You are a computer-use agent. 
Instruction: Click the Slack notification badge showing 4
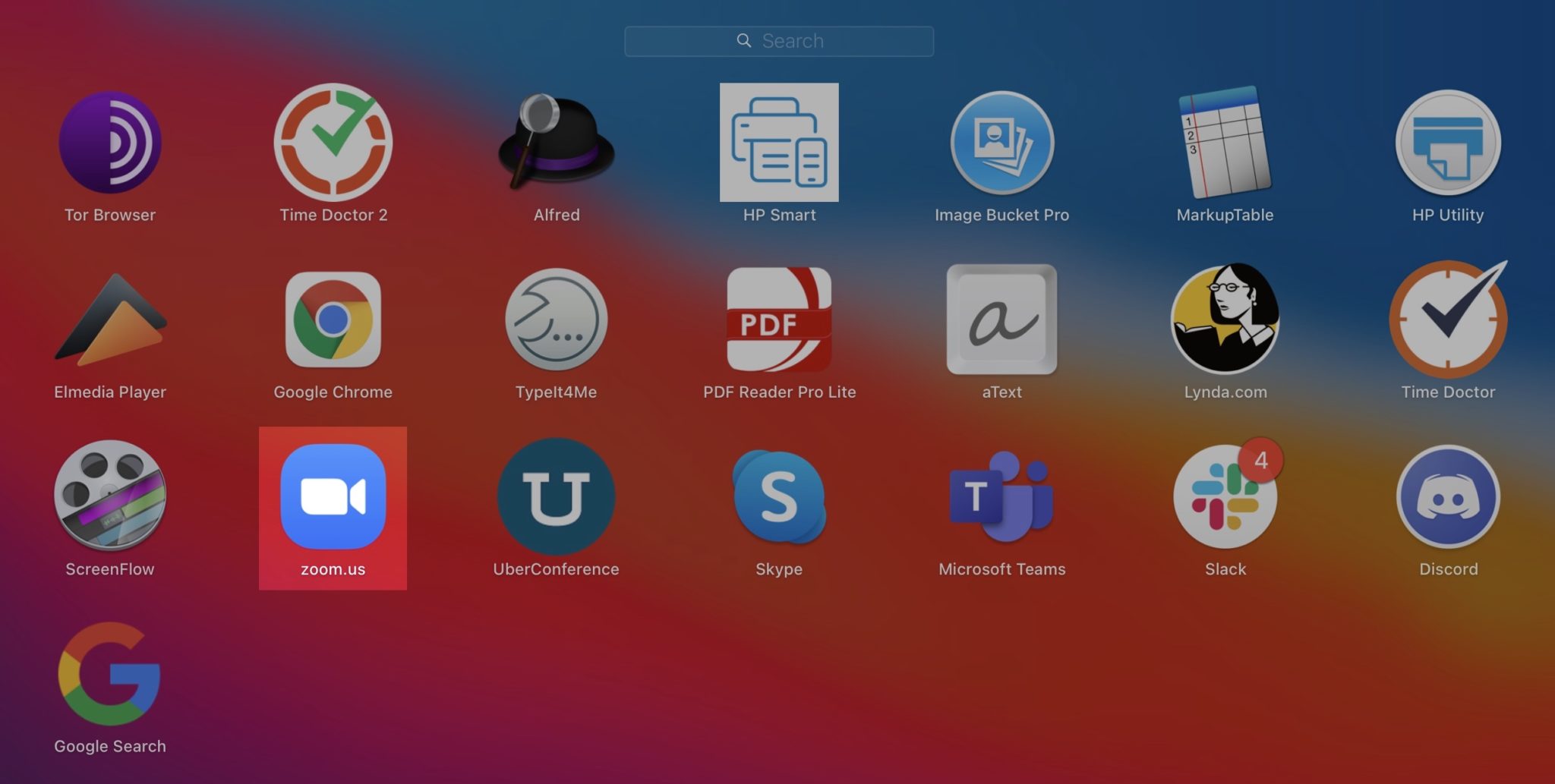(x=1260, y=460)
